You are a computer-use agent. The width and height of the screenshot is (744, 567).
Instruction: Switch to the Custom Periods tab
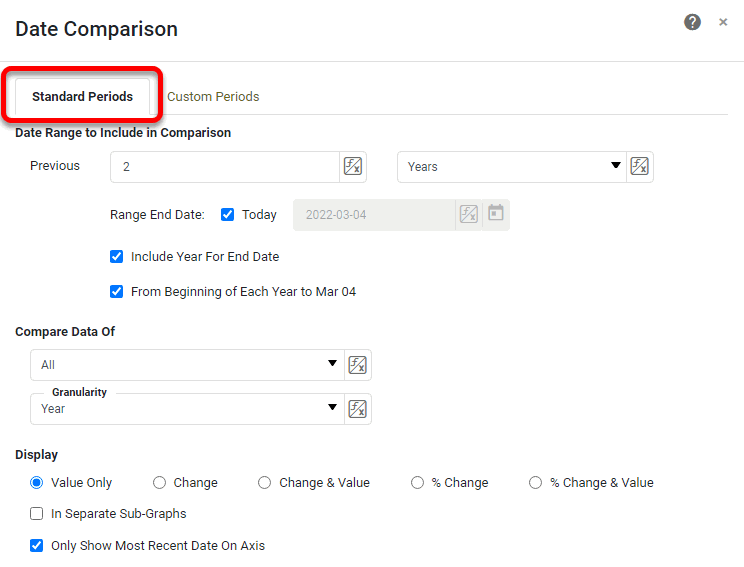pos(213,97)
